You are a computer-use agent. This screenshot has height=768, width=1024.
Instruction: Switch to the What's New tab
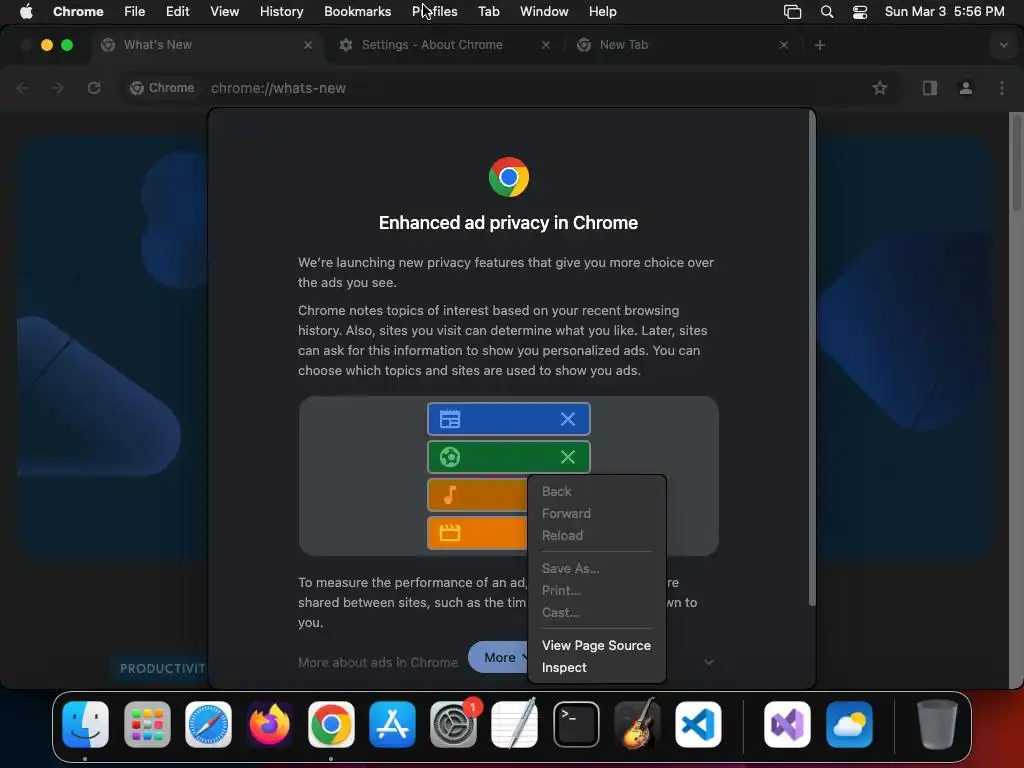(206, 45)
